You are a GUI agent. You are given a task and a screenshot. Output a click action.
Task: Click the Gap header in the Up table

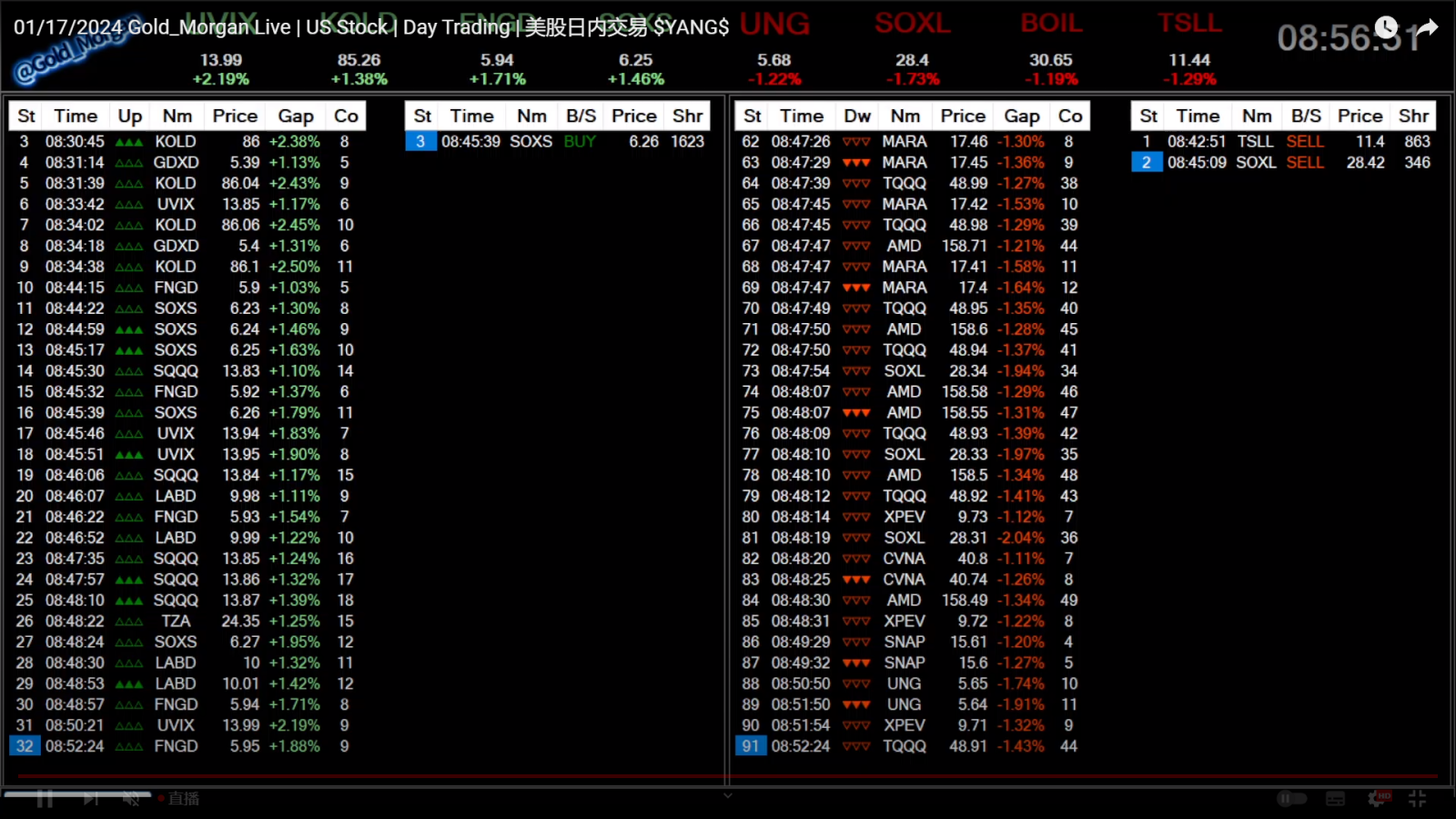coord(296,116)
